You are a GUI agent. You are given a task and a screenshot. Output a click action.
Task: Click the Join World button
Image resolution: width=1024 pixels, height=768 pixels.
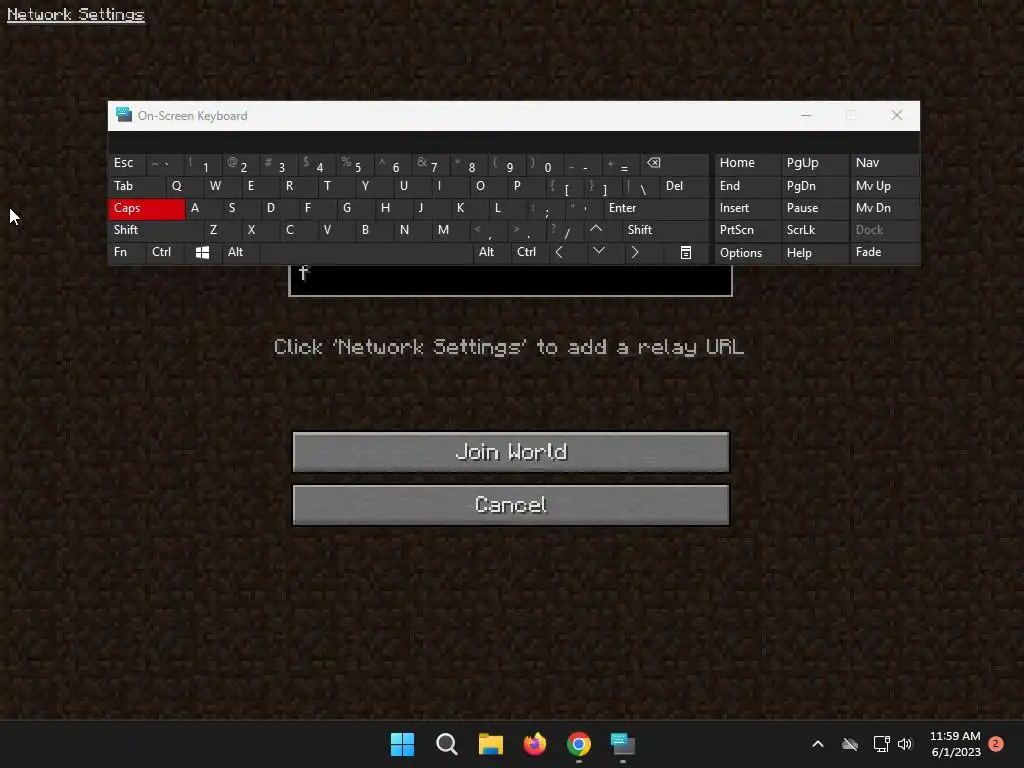click(x=511, y=452)
